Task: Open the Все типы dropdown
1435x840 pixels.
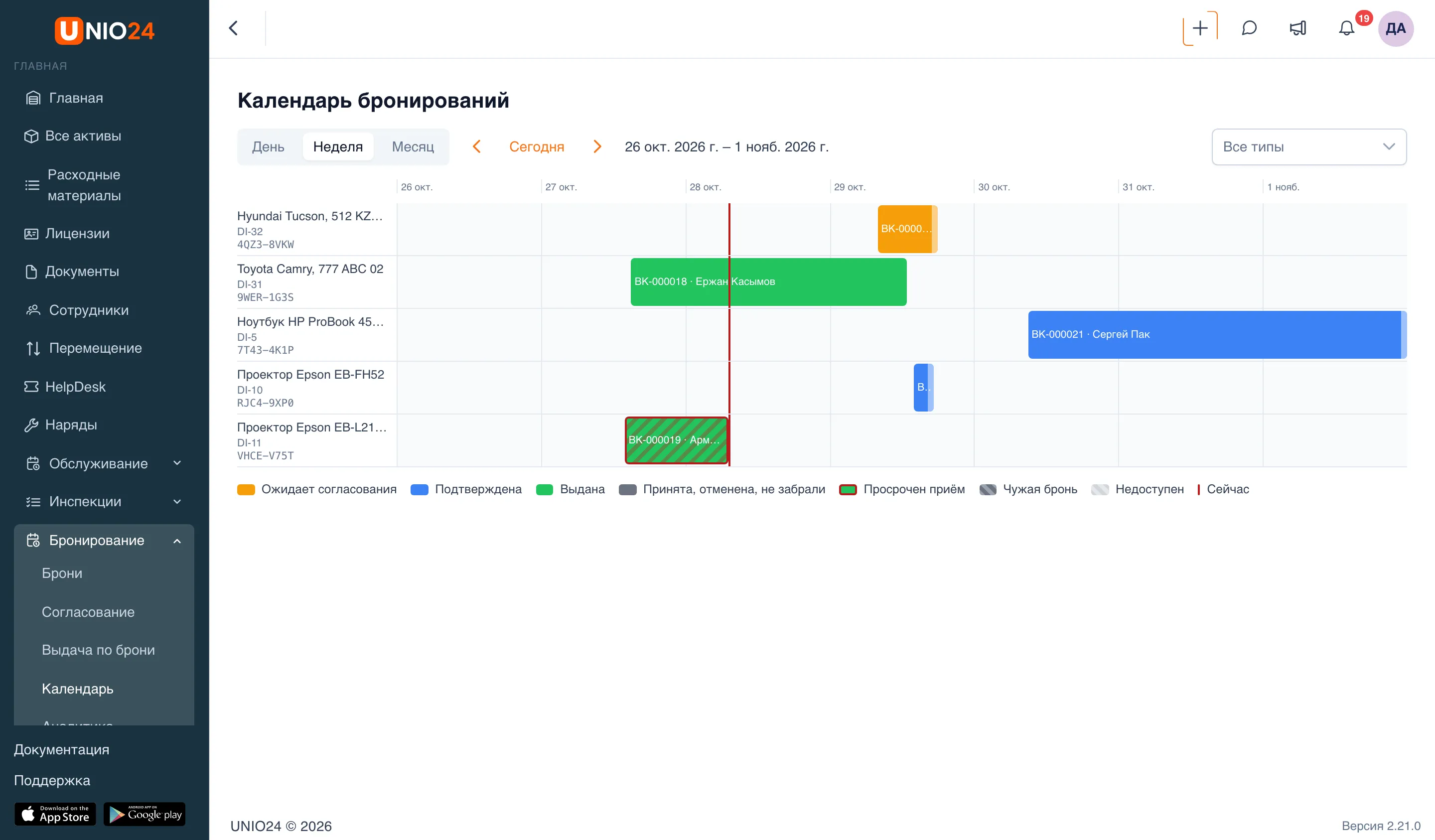Action: 1308,147
